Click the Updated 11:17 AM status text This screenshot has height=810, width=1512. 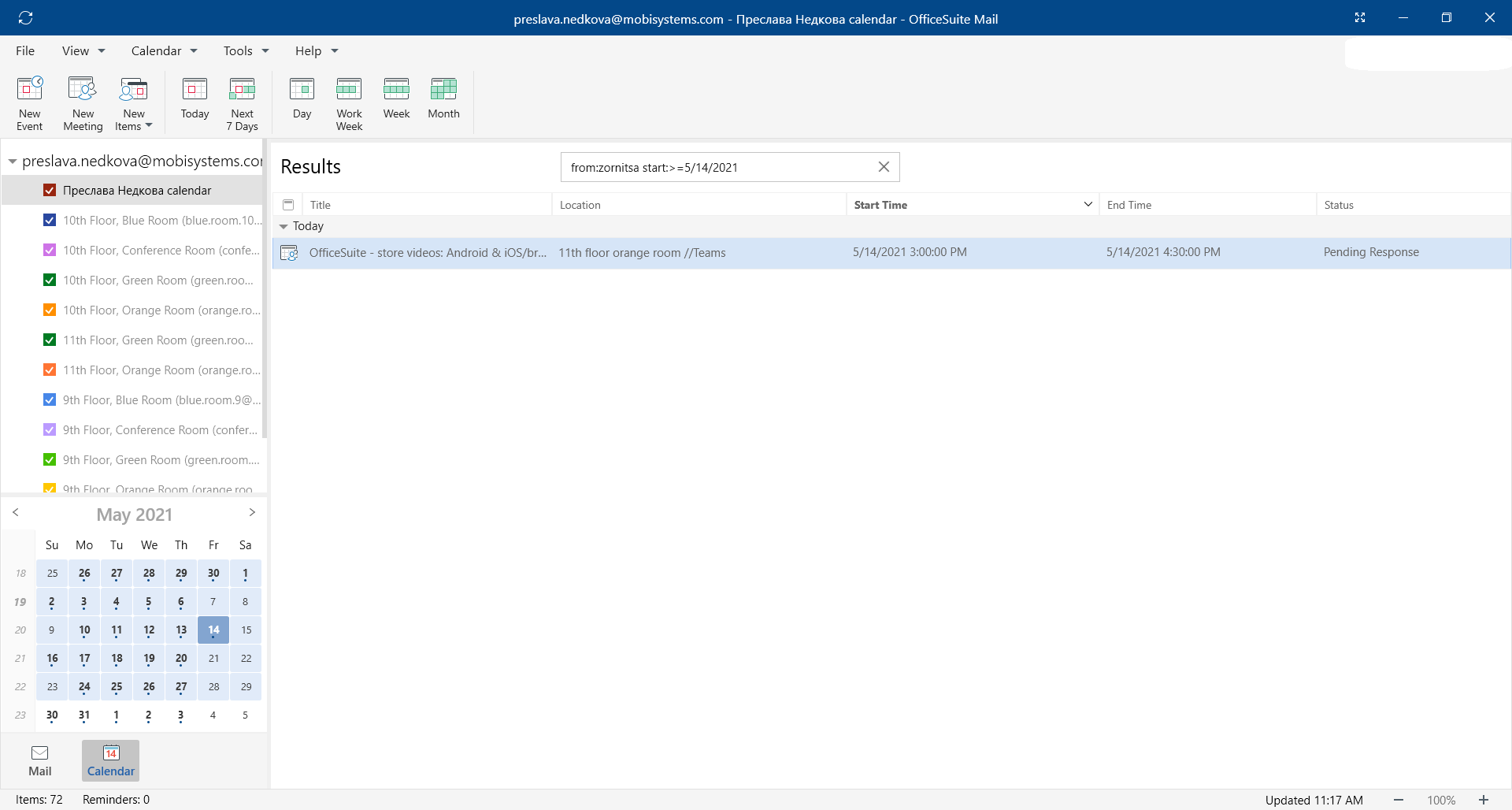(x=1314, y=800)
